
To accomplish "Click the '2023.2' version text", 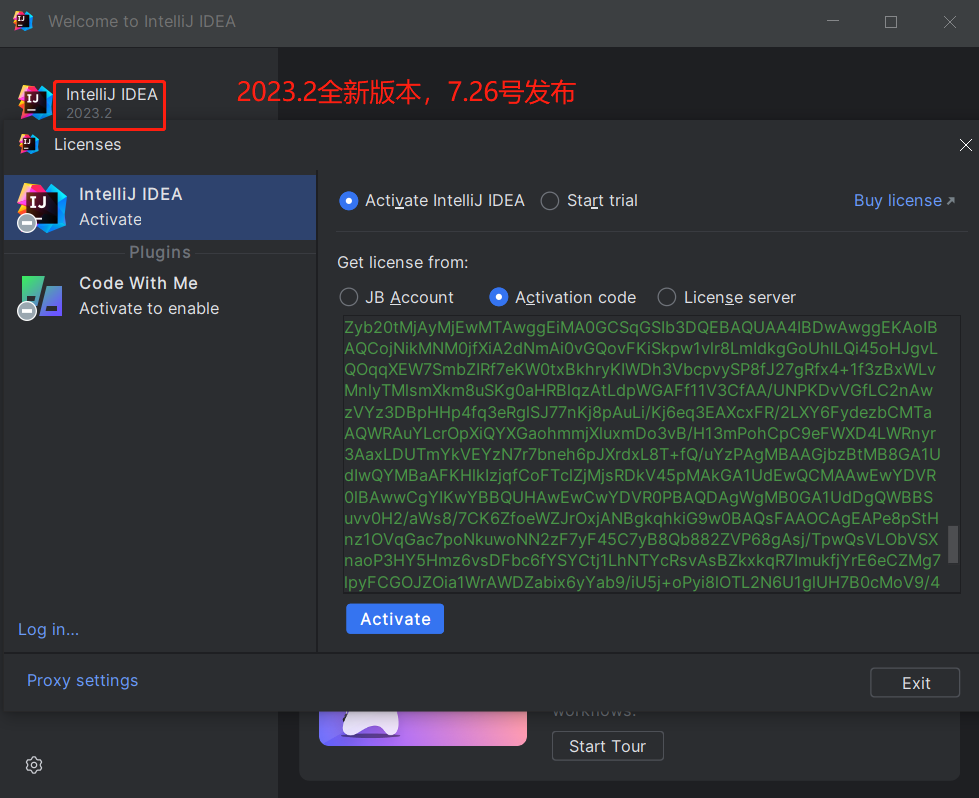I will pos(89,114).
